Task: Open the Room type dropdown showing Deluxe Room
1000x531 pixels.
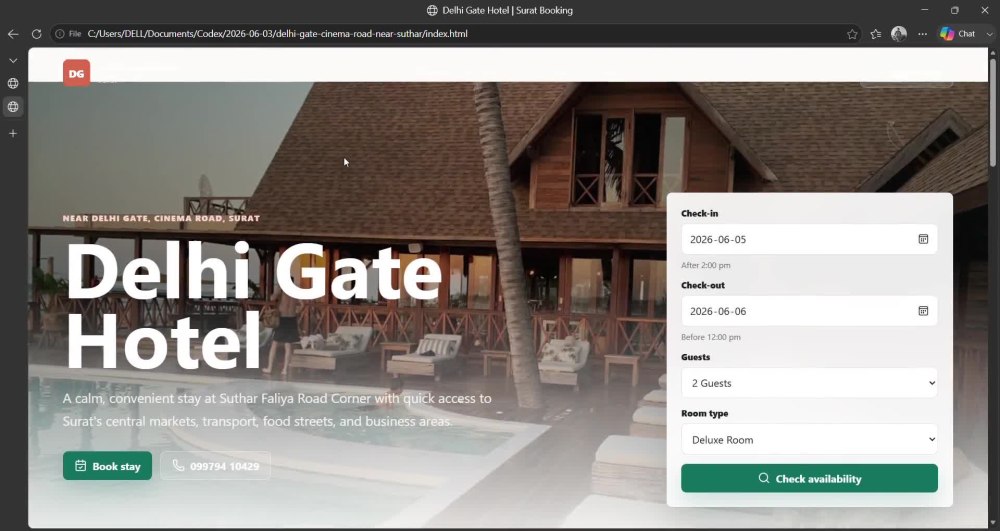Action: 809,439
